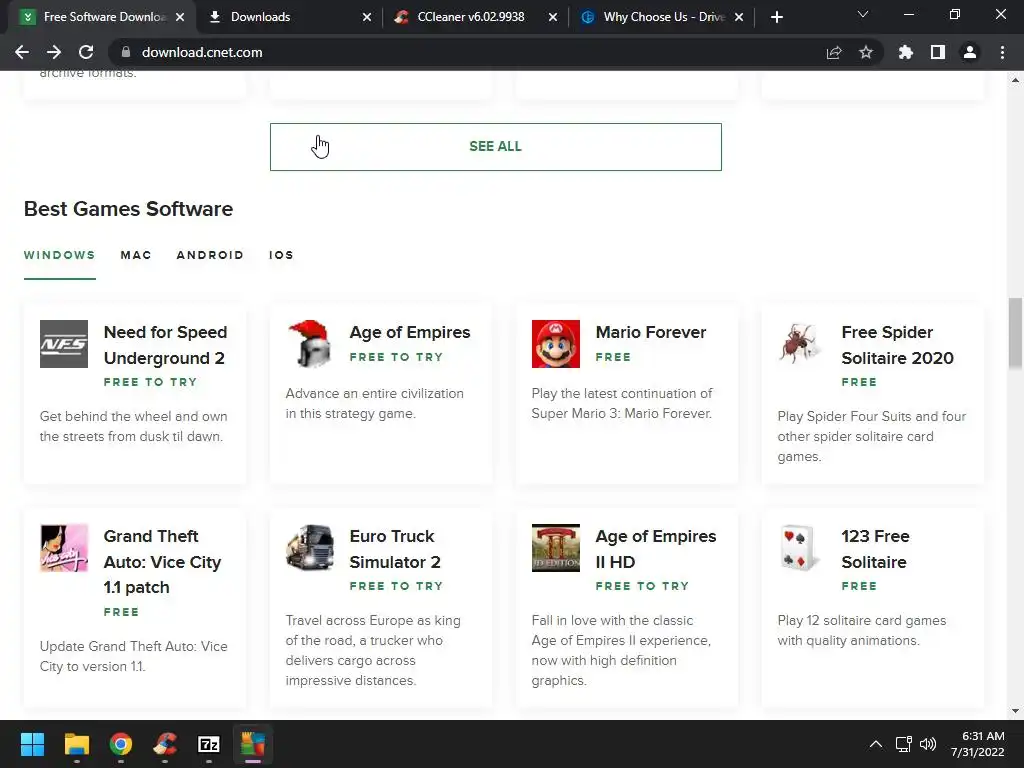Image resolution: width=1024 pixels, height=768 pixels.
Task: Open the Mario Forever icon
Action: [x=556, y=344]
